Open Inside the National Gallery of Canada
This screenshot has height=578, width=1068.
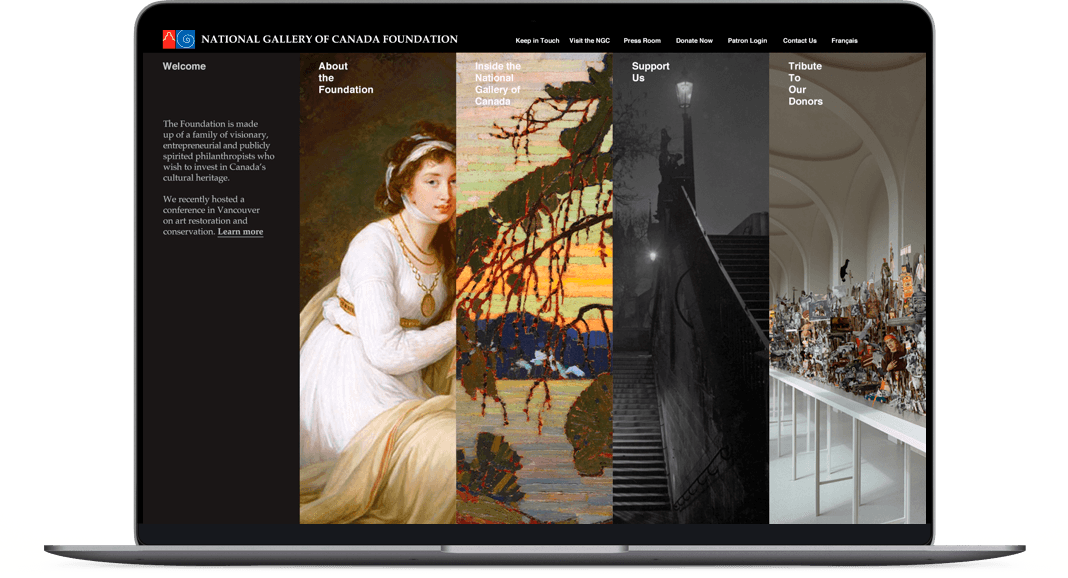tap(498, 84)
